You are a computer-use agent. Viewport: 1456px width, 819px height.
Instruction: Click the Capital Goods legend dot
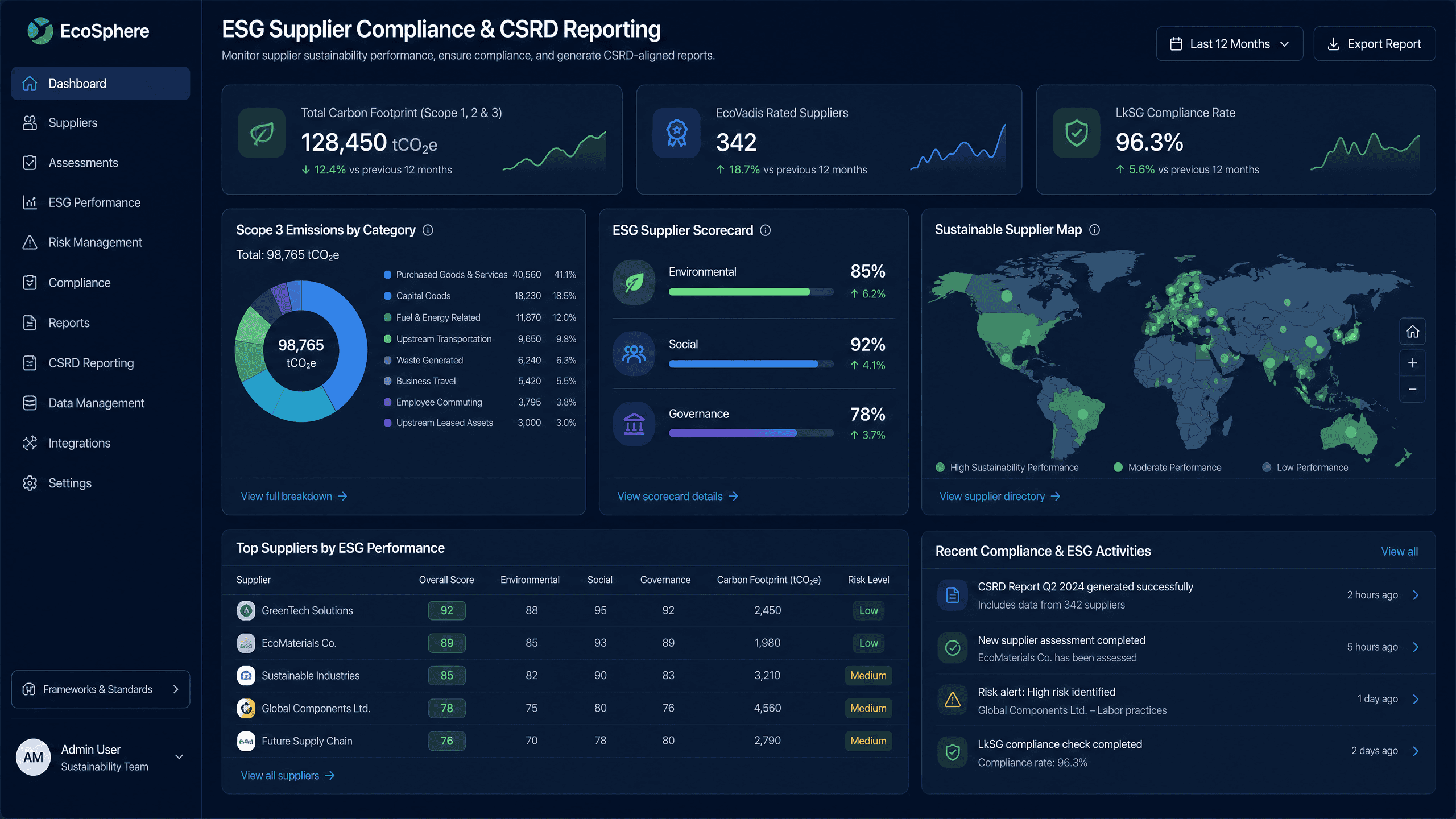click(x=387, y=296)
